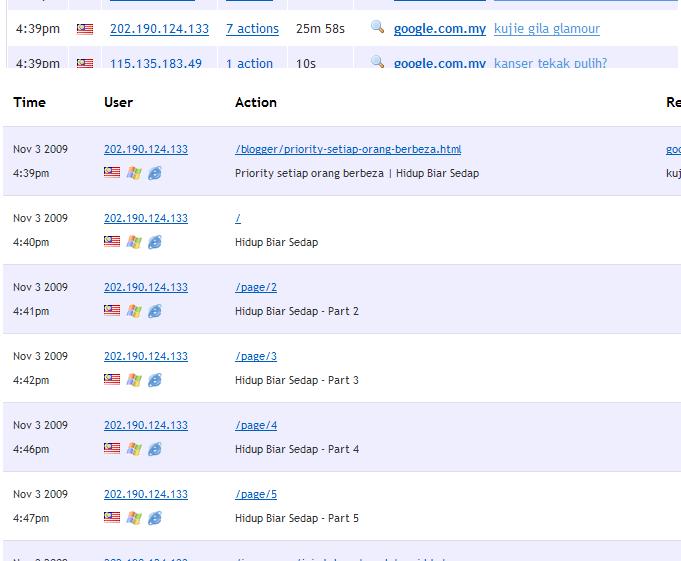This screenshot has width=681, height=561.
Task: Click the Windows icon in the 4:46pm row
Action: (x=133, y=449)
